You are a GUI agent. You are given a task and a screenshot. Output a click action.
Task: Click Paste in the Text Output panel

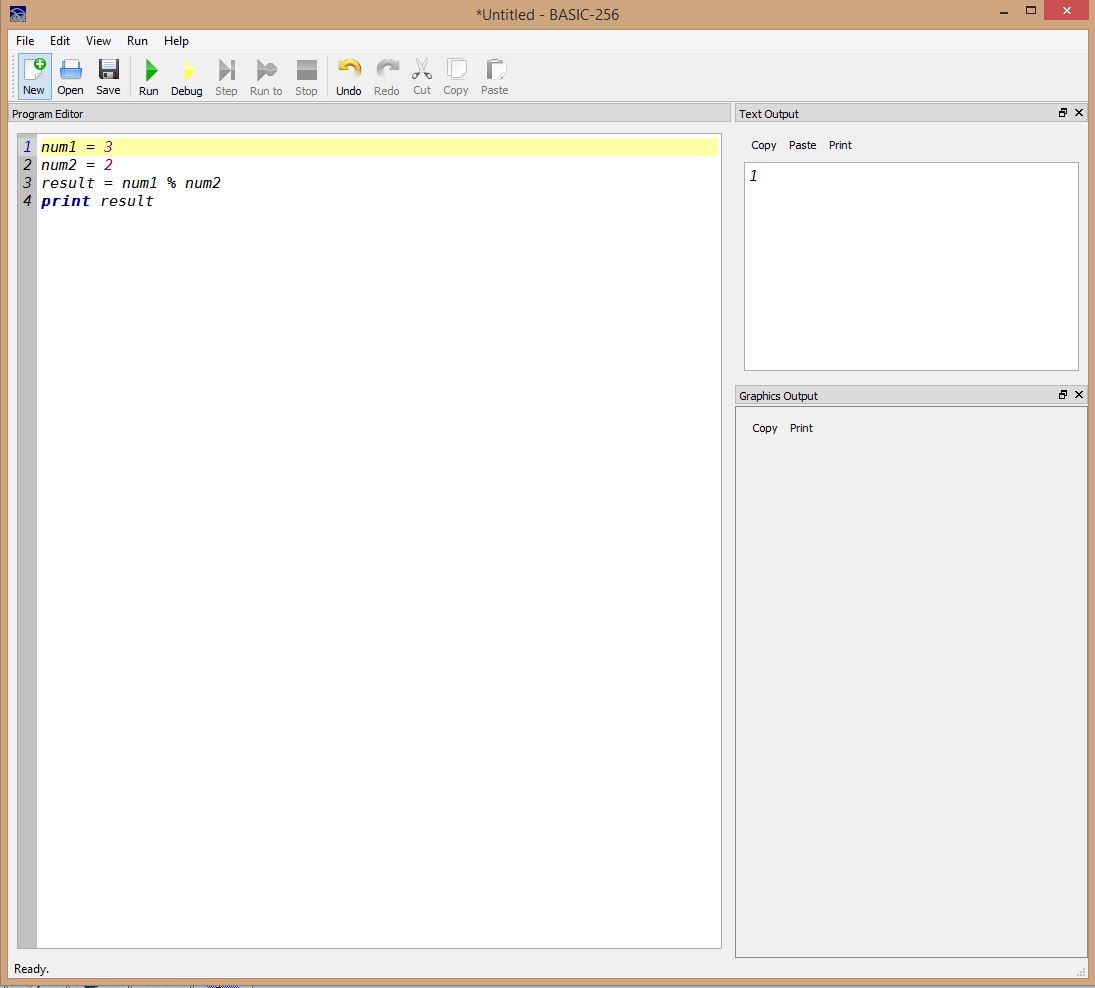(x=802, y=145)
